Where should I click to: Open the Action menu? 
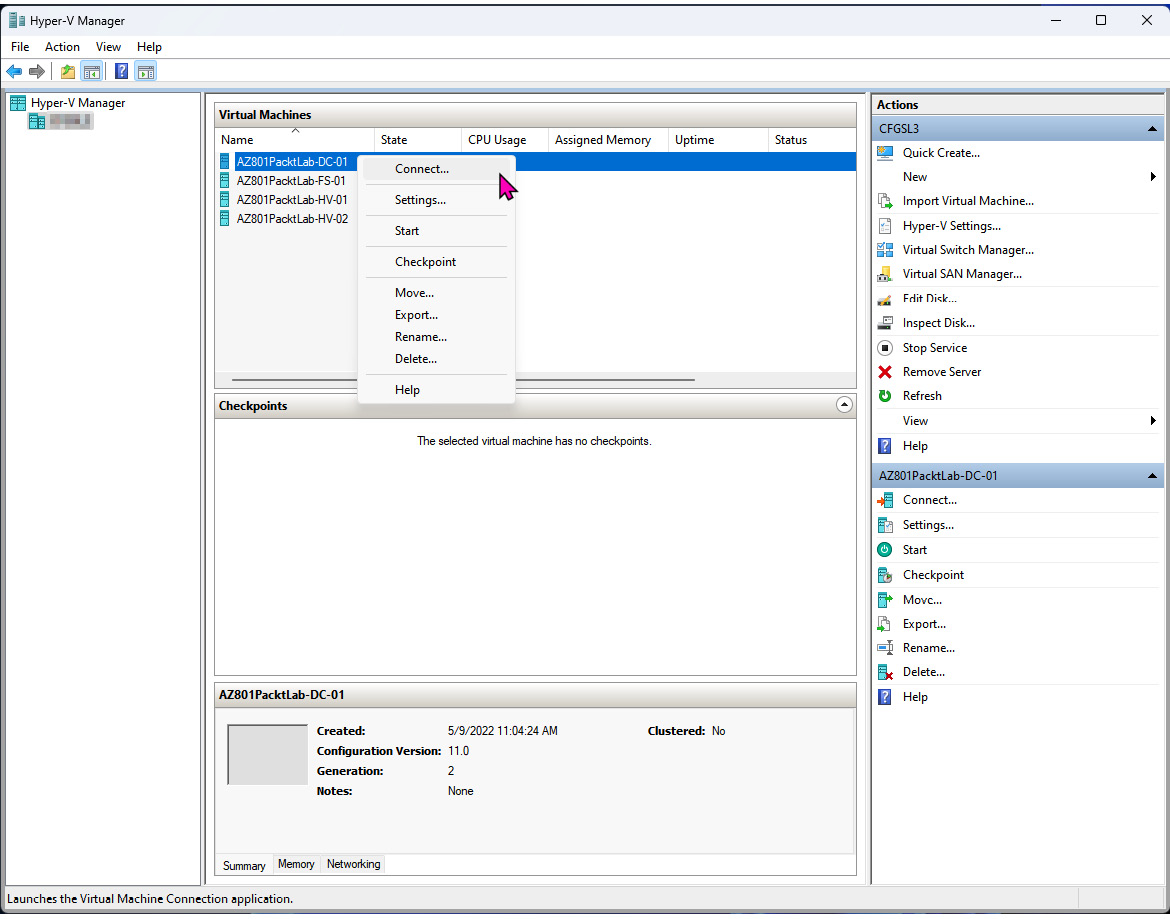click(62, 47)
